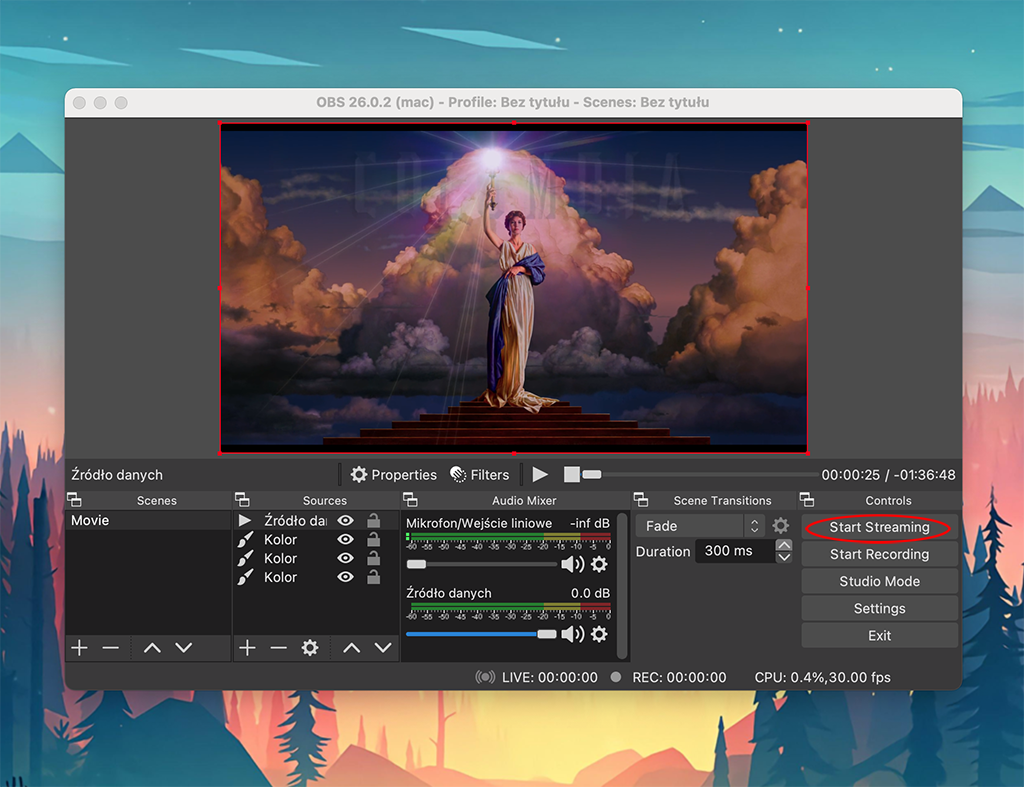
Task: Click the LIVE: 00:00:00 status text
Action: click(549, 678)
